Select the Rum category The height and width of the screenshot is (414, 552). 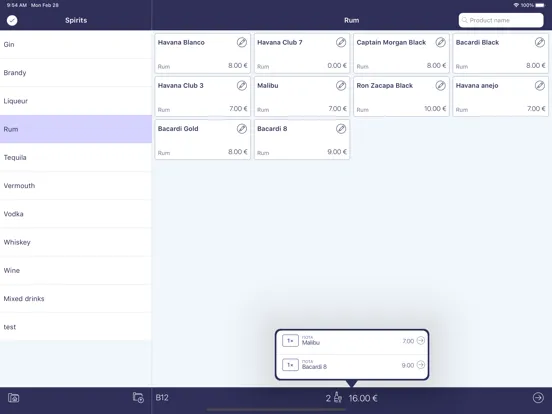76,129
